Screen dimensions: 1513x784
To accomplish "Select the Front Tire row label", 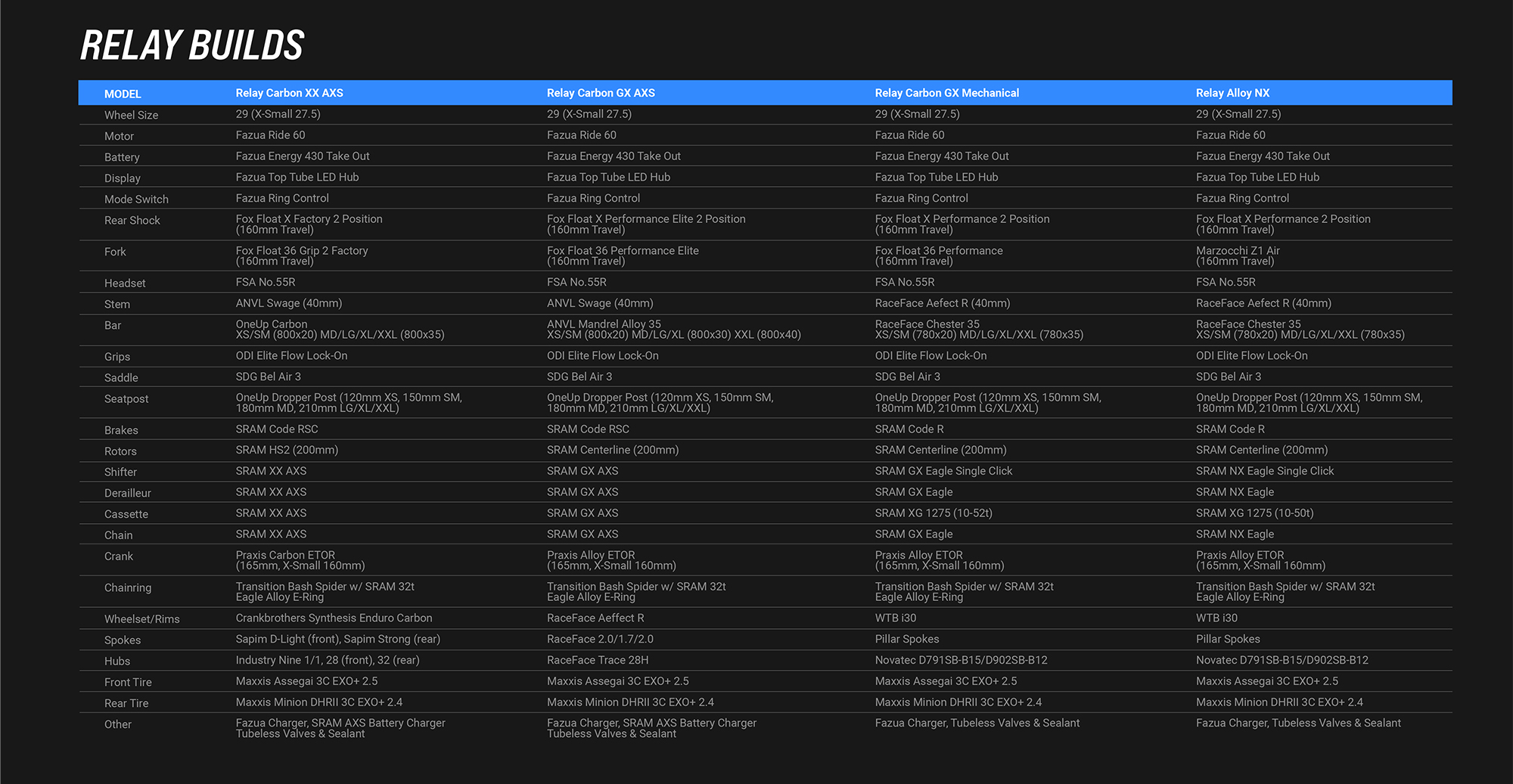I will coord(128,683).
